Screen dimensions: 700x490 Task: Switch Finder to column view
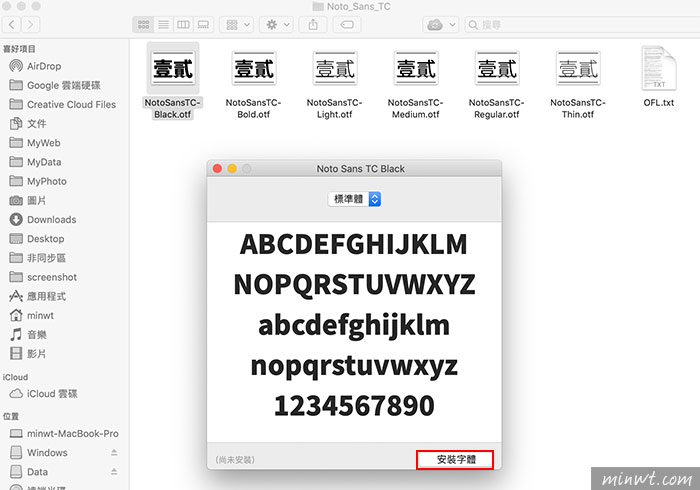click(x=183, y=25)
